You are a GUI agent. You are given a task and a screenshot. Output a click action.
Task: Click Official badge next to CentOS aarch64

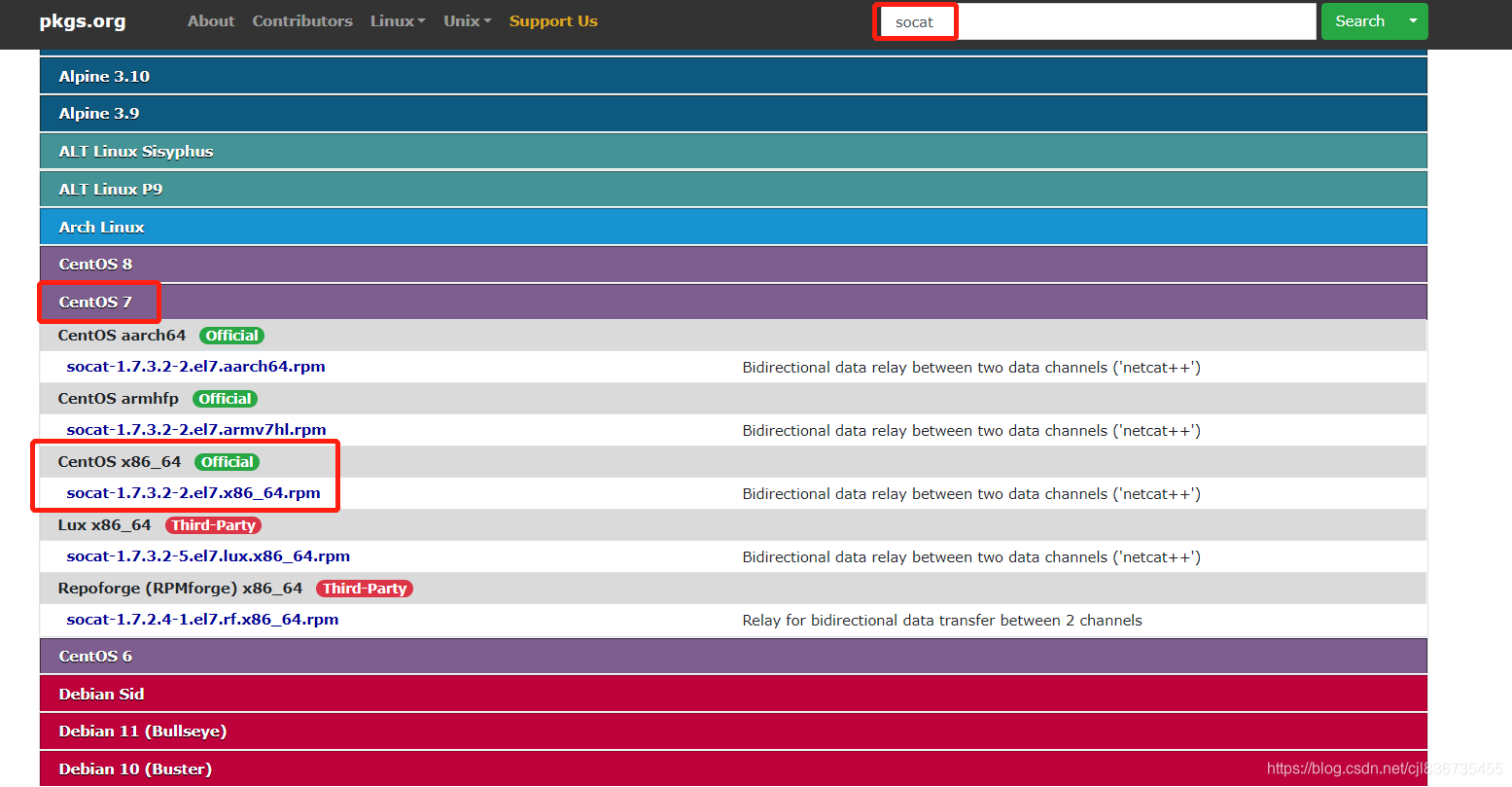pyautogui.click(x=231, y=336)
